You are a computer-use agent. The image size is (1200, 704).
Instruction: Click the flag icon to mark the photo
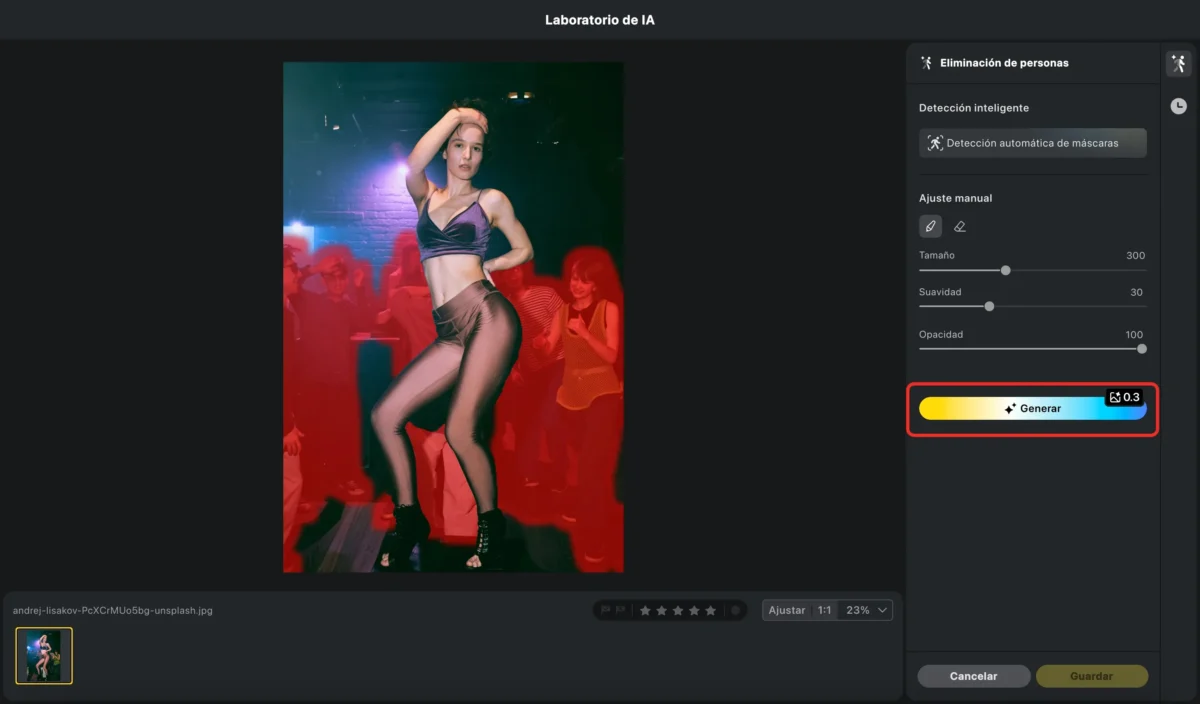point(605,610)
